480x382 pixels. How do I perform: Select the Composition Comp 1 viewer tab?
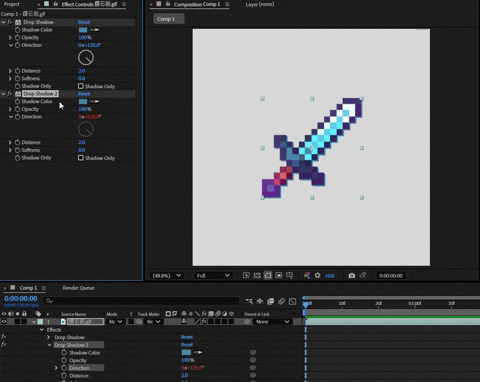pyautogui.click(x=197, y=4)
